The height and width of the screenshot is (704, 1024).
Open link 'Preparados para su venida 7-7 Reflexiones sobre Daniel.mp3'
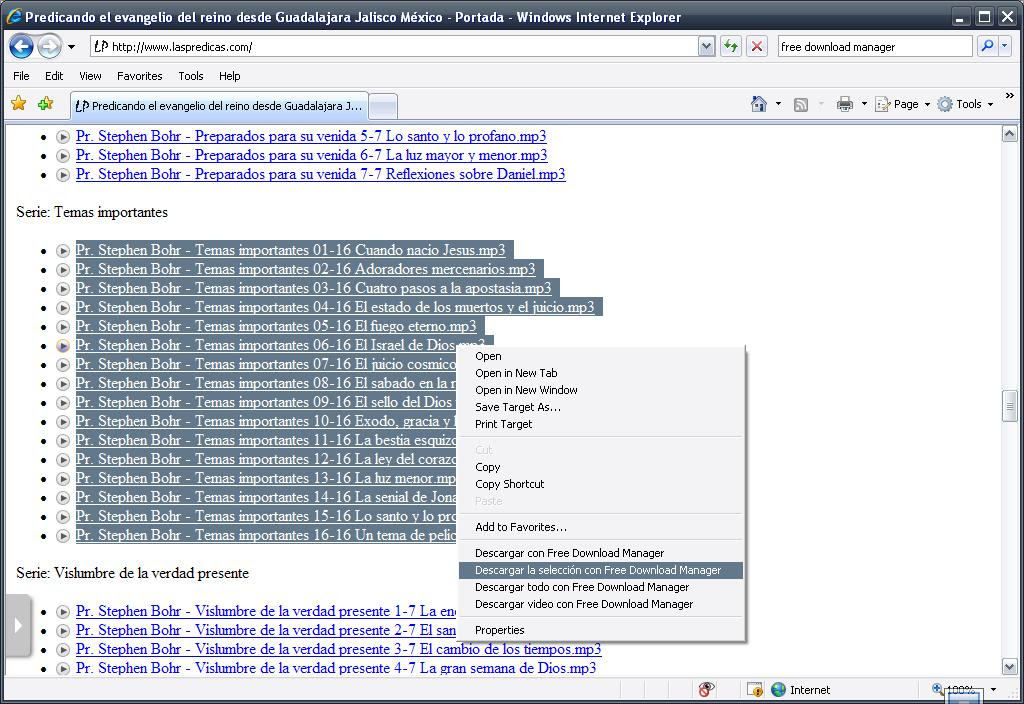click(321, 174)
